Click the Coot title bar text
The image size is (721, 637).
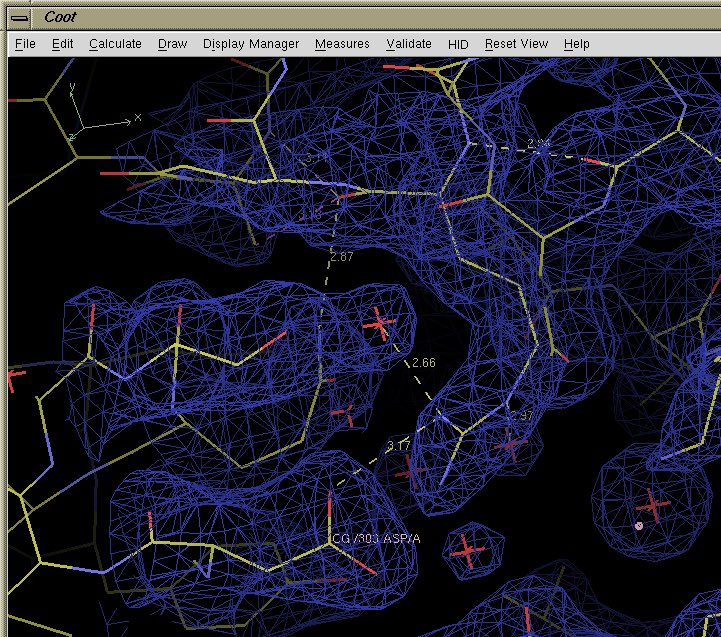[x=60, y=17]
